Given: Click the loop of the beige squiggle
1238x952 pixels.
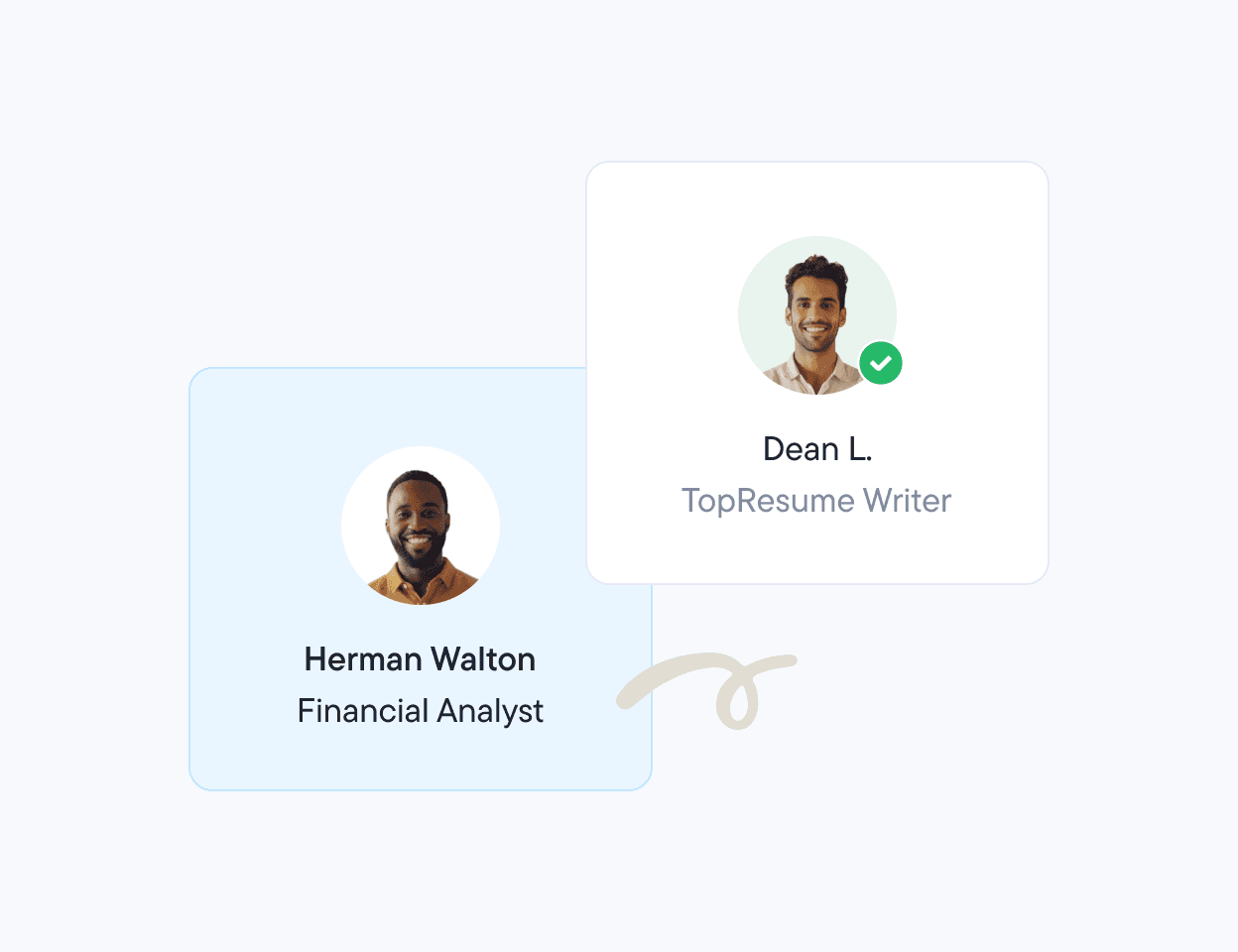Looking at the screenshot, I should [738, 699].
